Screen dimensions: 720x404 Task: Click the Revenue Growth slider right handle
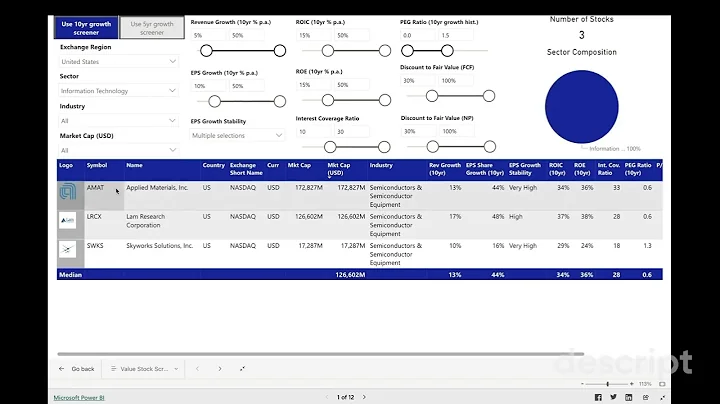click(x=280, y=50)
